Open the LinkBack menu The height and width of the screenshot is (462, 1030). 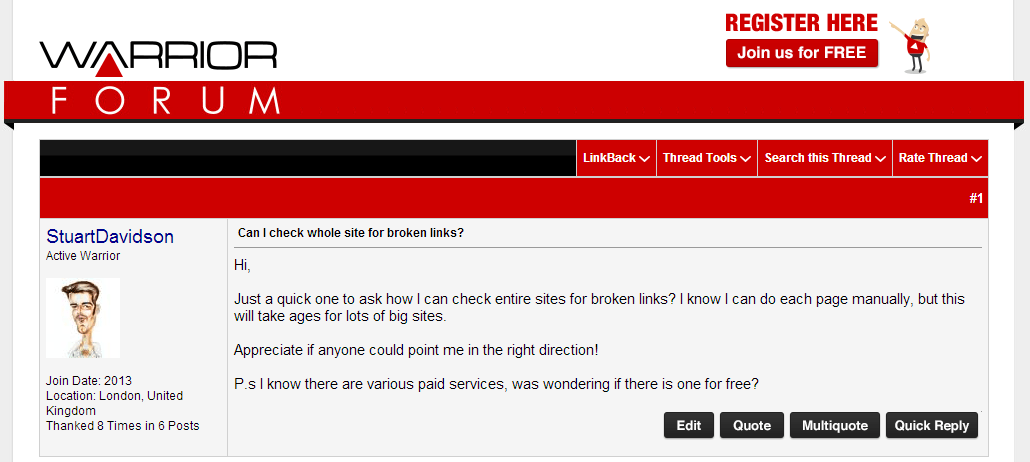click(x=616, y=158)
